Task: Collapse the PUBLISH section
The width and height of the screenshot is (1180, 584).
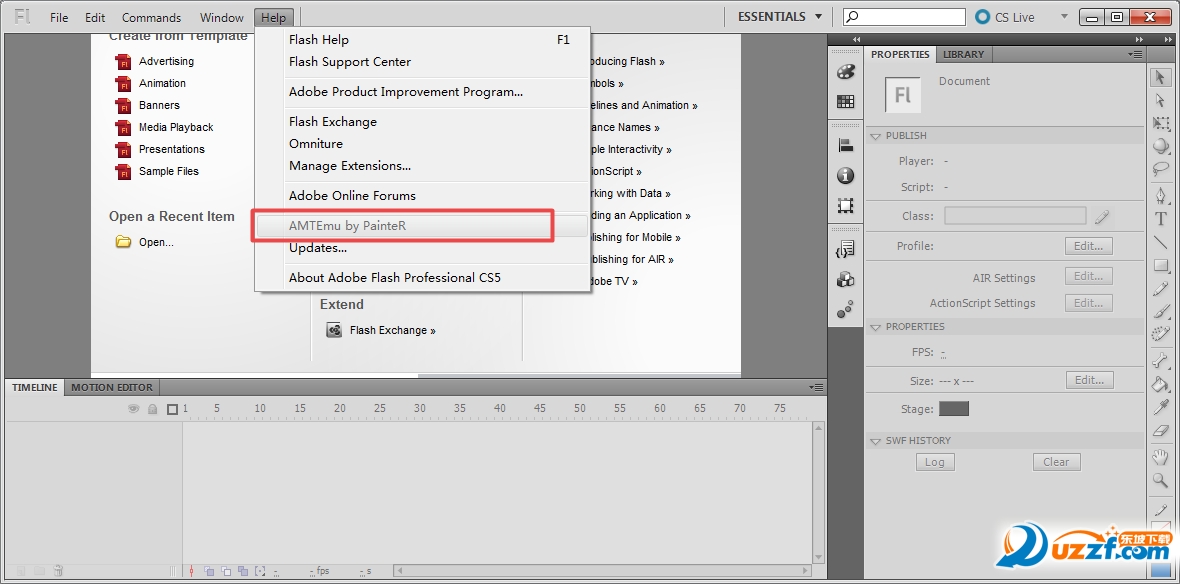Action: click(x=875, y=136)
